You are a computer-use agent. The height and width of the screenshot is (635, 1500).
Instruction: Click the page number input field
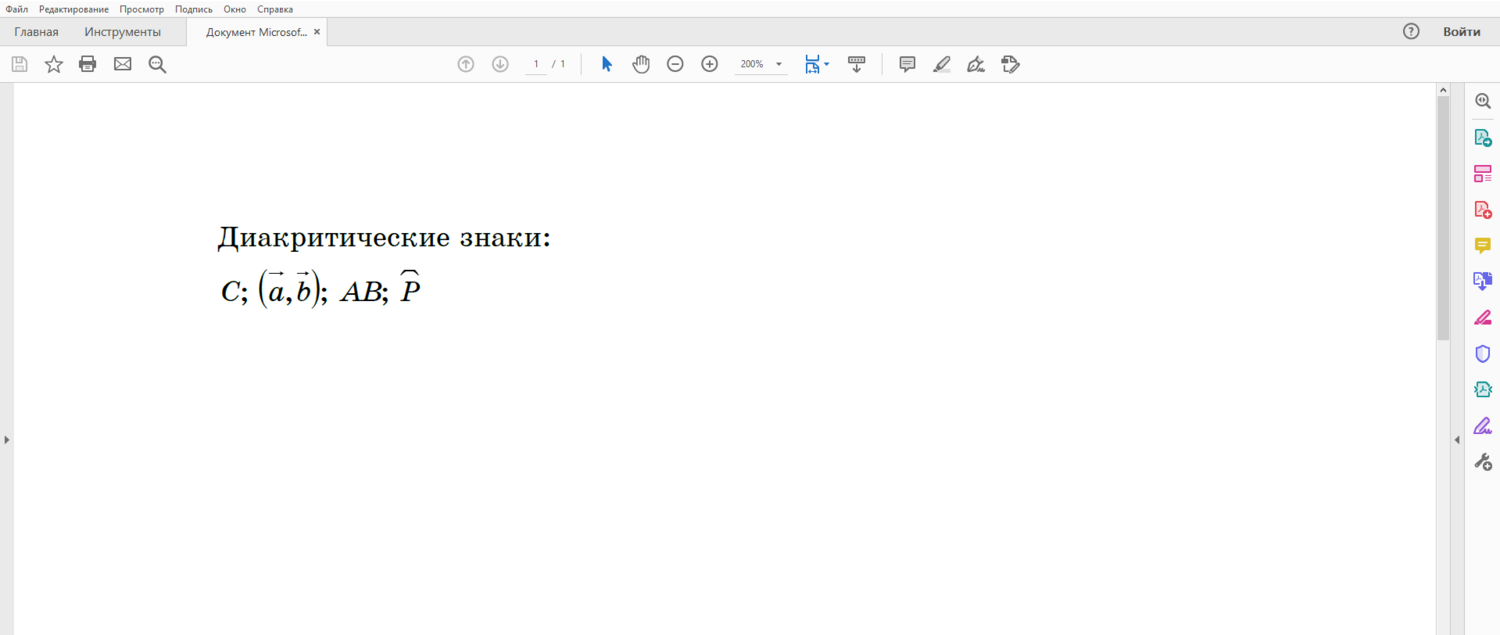pyautogui.click(x=536, y=63)
